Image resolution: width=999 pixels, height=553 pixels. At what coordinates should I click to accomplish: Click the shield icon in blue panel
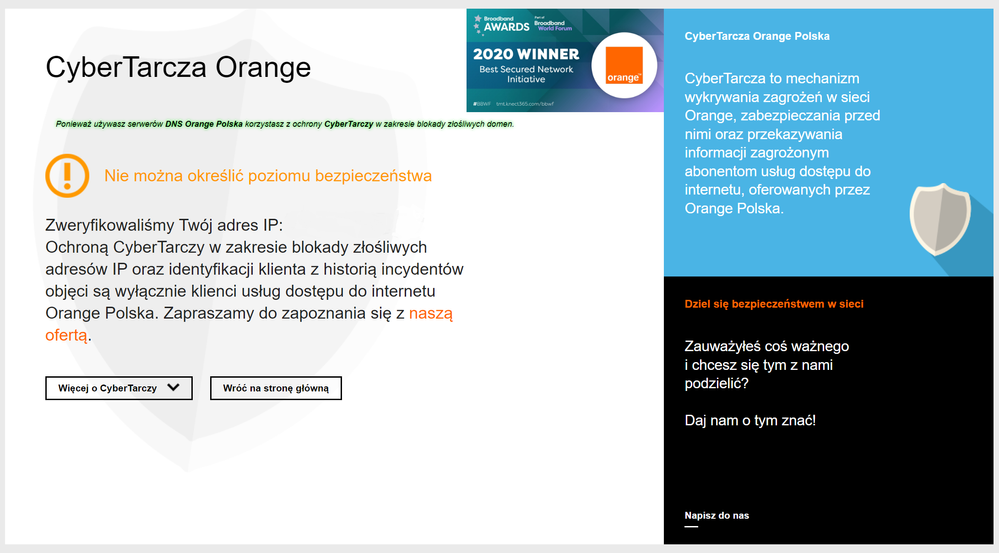click(940, 219)
